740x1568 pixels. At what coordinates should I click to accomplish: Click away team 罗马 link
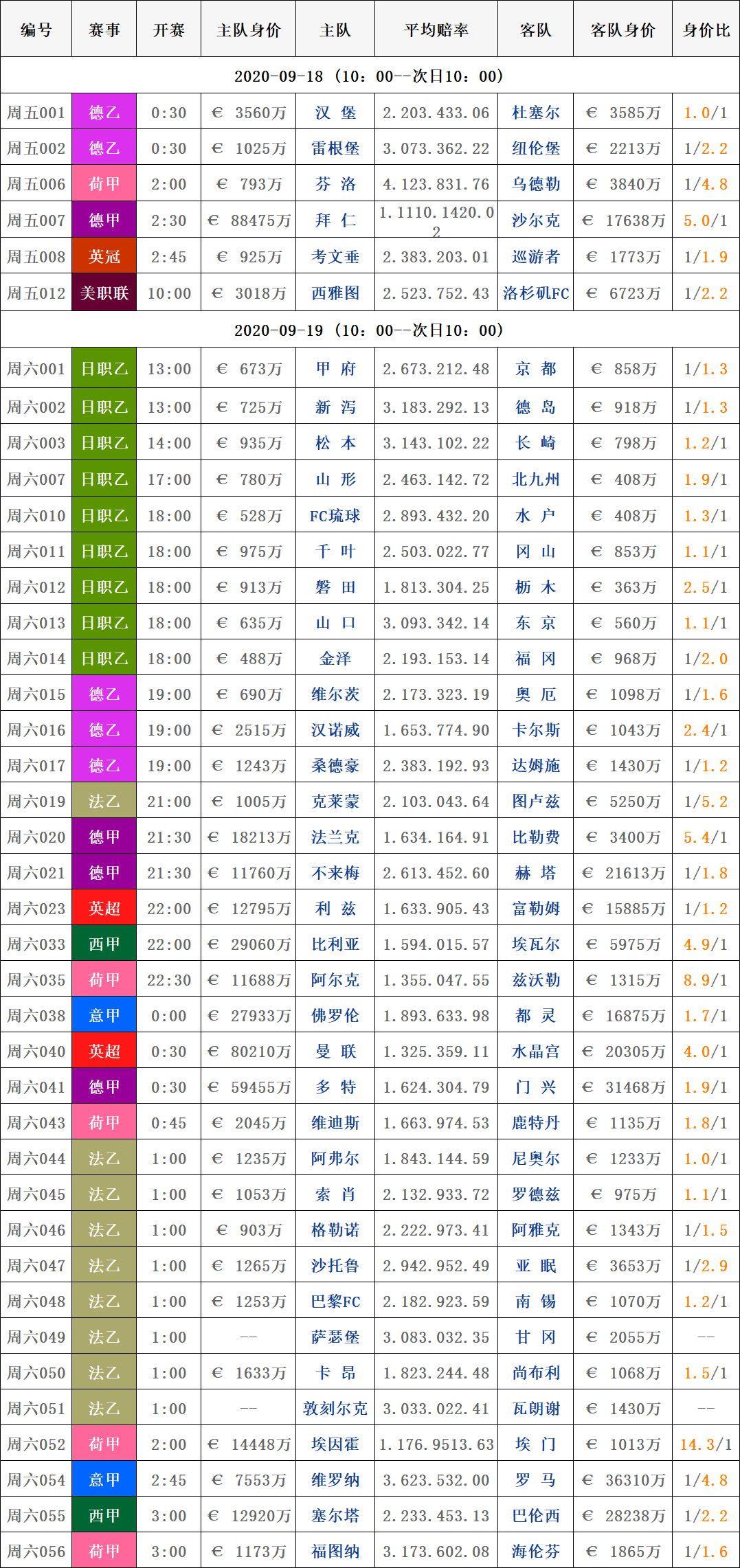[535, 1480]
